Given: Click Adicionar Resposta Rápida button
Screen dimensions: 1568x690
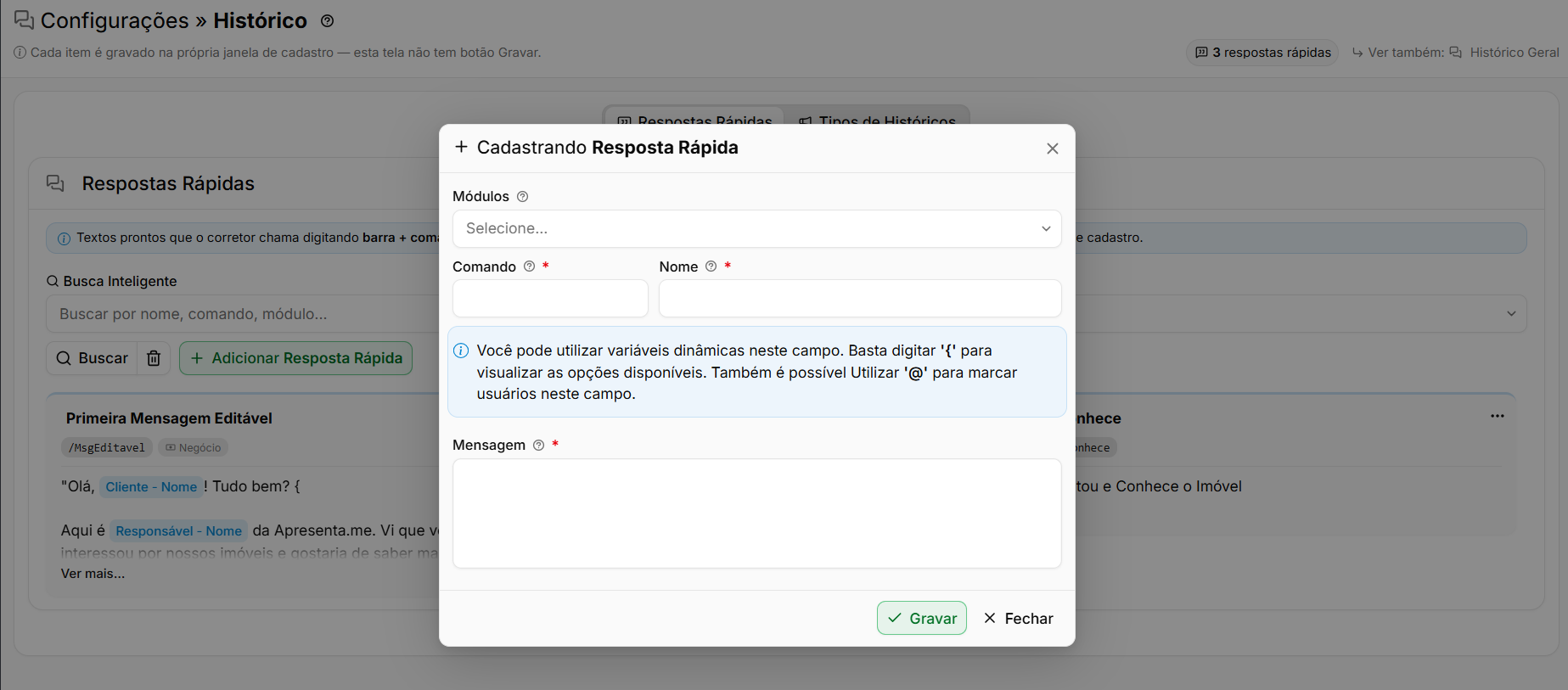Looking at the screenshot, I should pos(296,358).
